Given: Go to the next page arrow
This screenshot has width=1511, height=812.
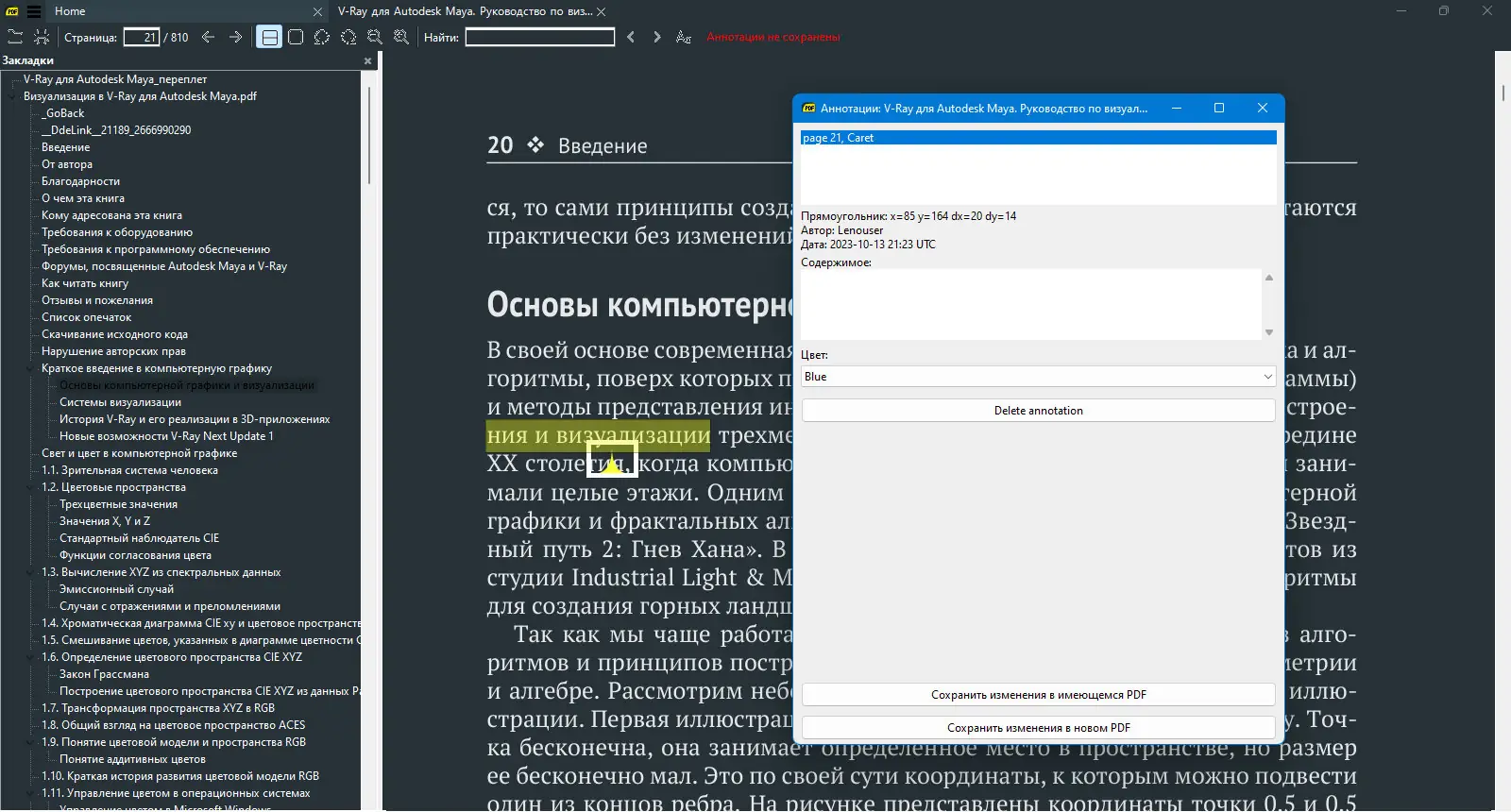Looking at the screenshot, I should [x=235, y=37].
